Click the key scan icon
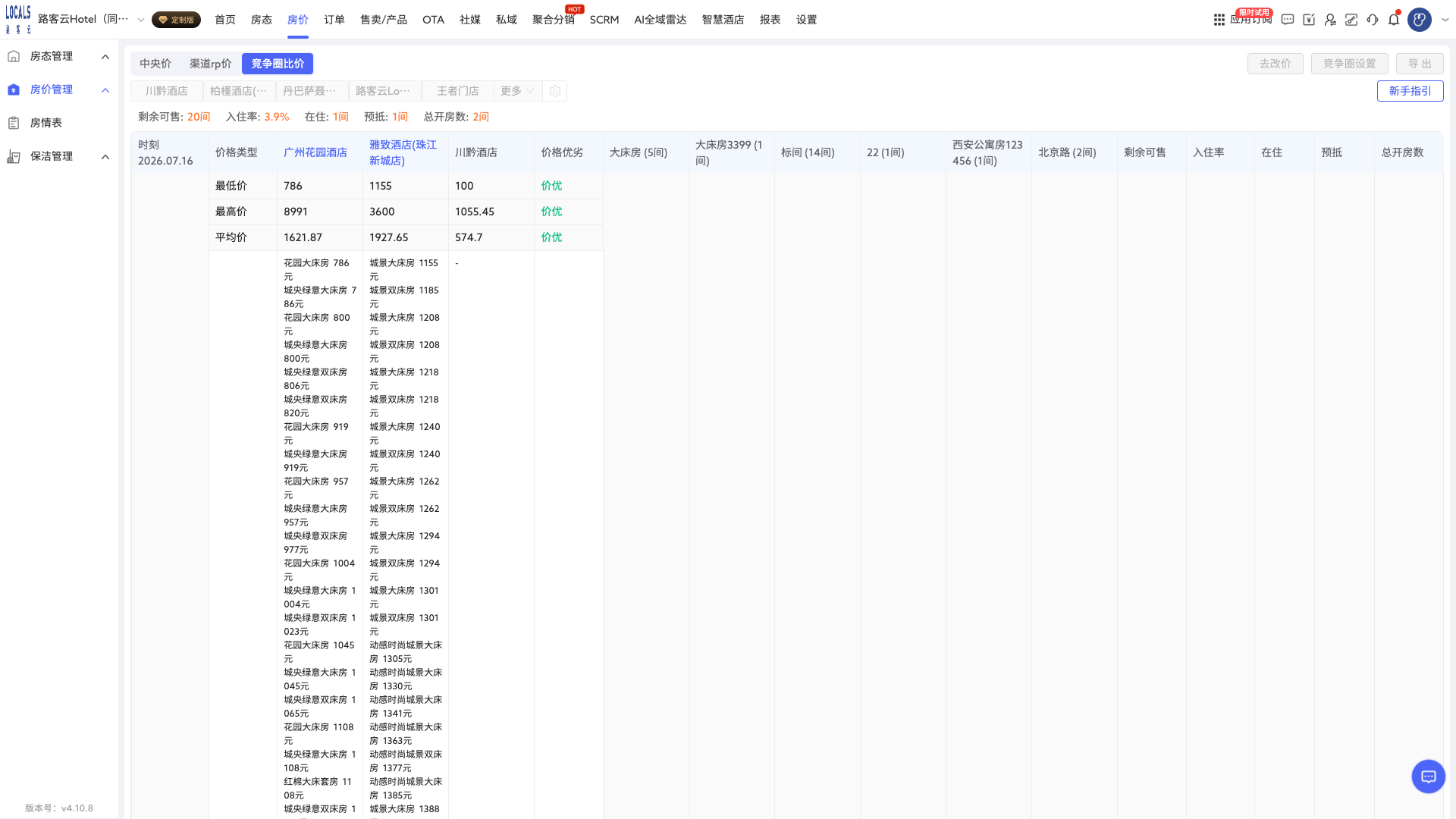This screenshot has height=819, width=1456. [1351, 20]
